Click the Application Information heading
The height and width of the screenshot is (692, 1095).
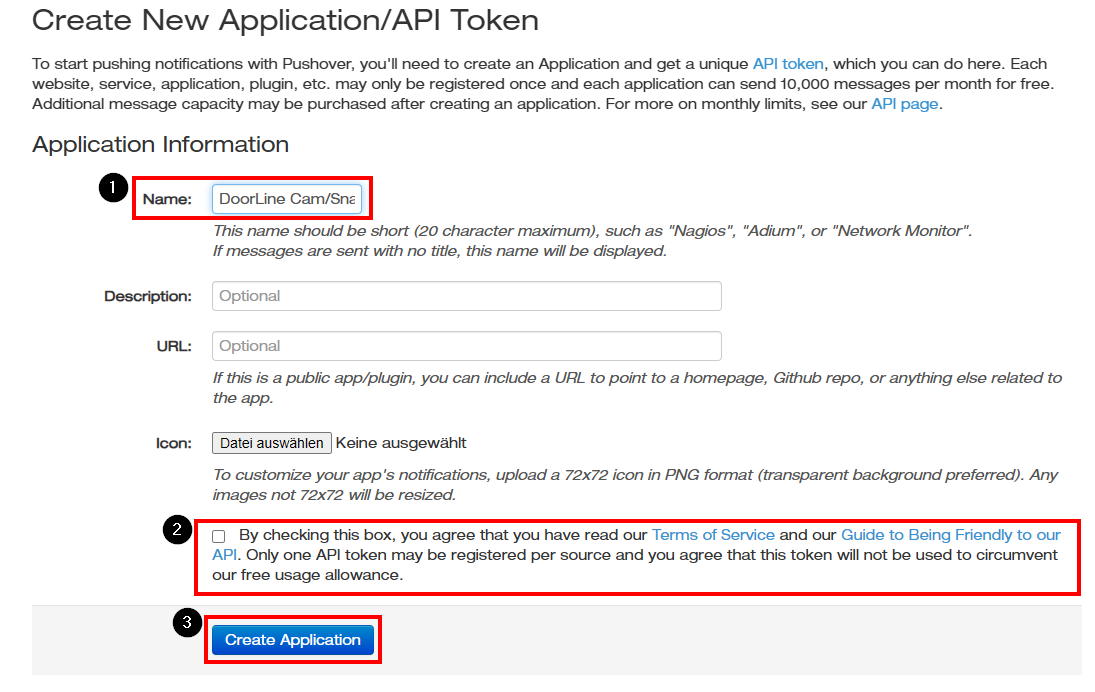coord(160,144)
